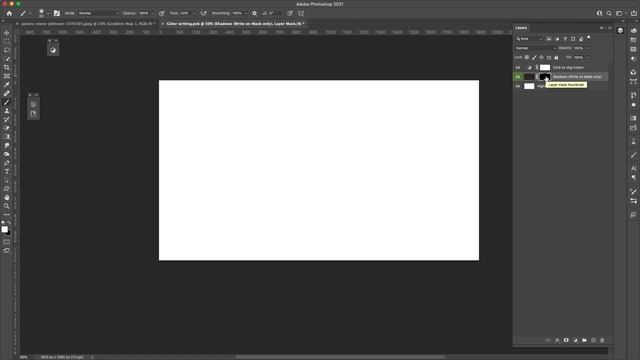
Task: Select the Healing Brush tool
Action: tap(7, 93)
